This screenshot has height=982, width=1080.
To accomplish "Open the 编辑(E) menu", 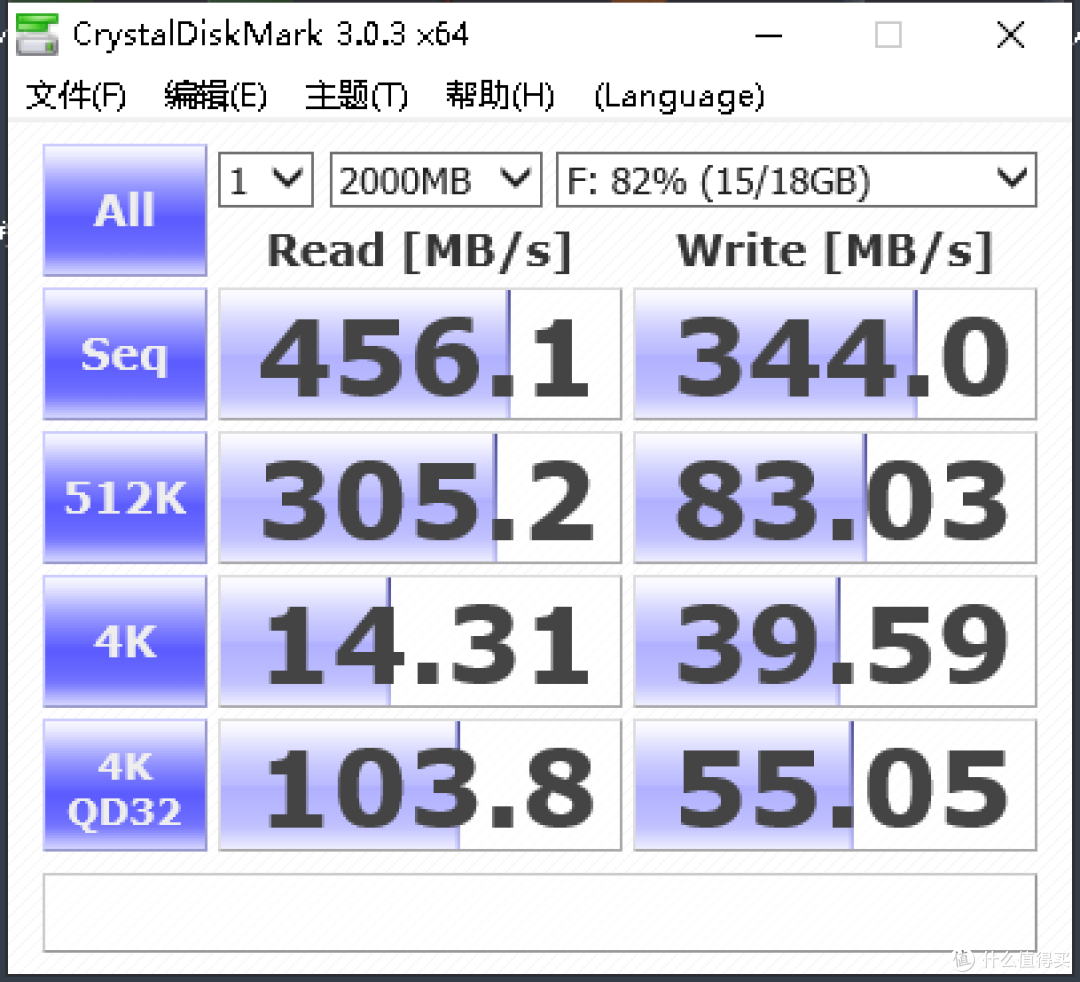I will click(x=215, y=96).
